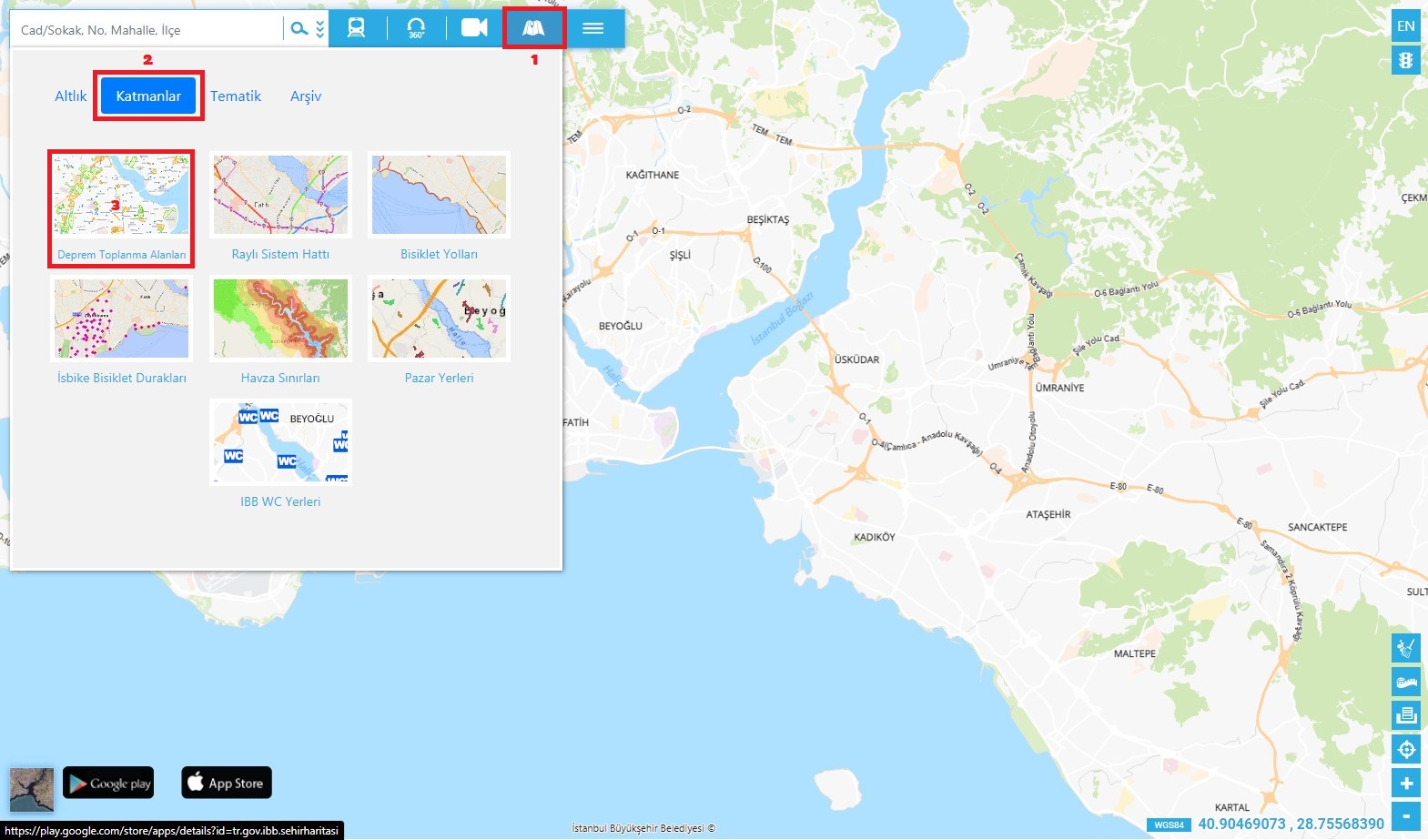Select the measuring tape tool
1428x840 pixels.
pyautogui.click(x=1406, y=682)
